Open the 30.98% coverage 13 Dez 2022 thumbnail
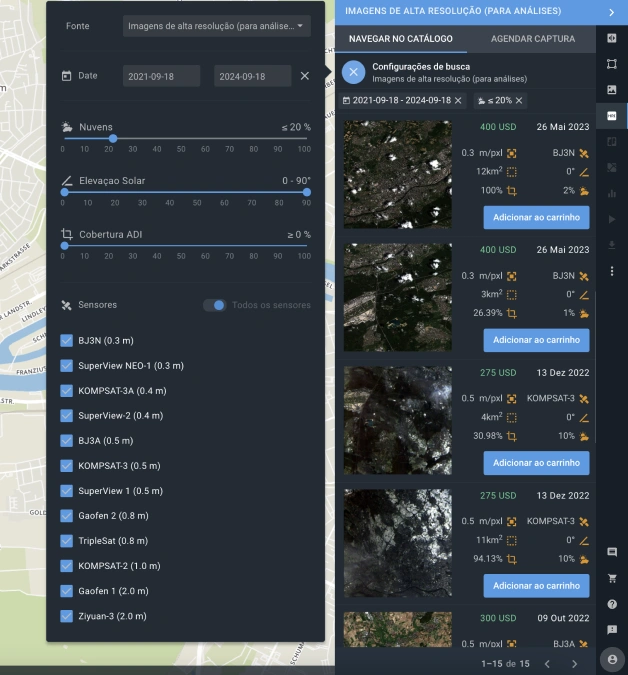This screenshot has height=675, width=628. (398, 420)
